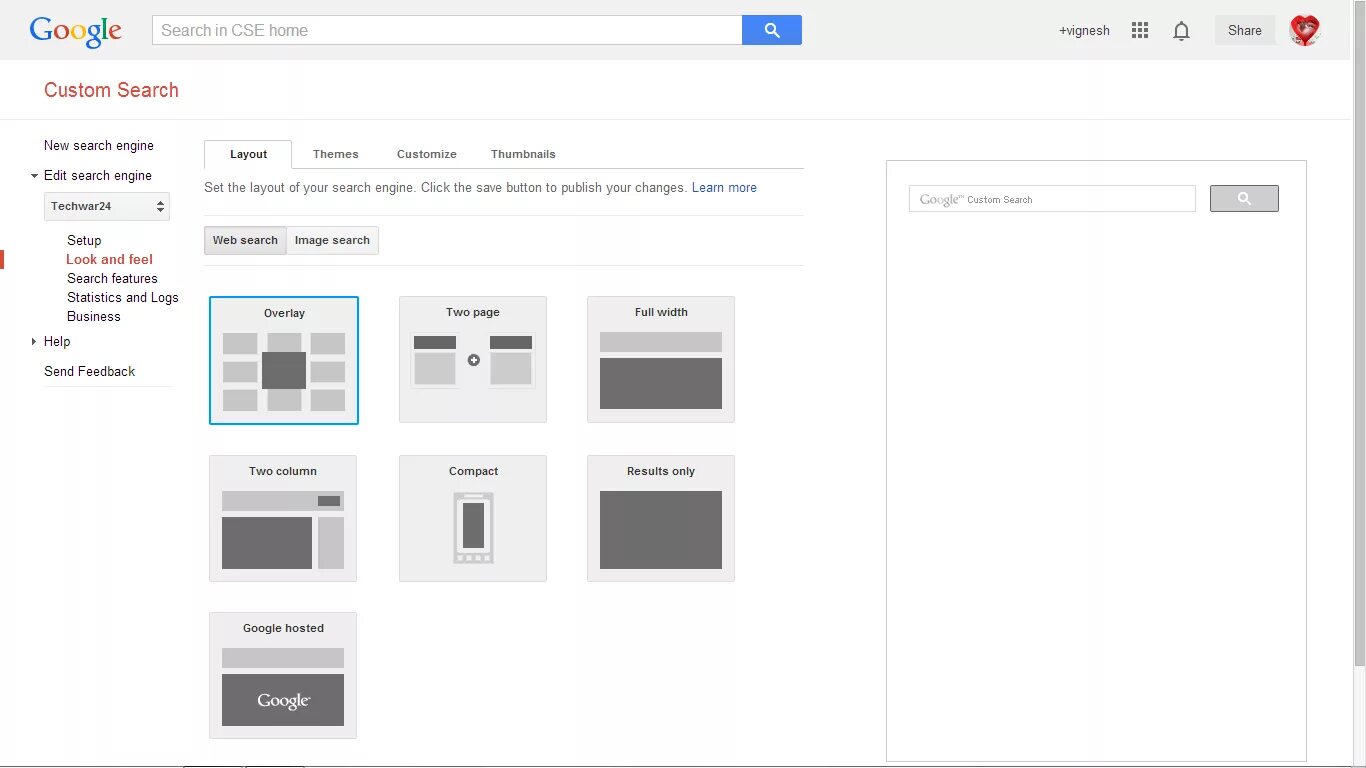
Task: Choose the Full width layout
Action: (661, 359)
